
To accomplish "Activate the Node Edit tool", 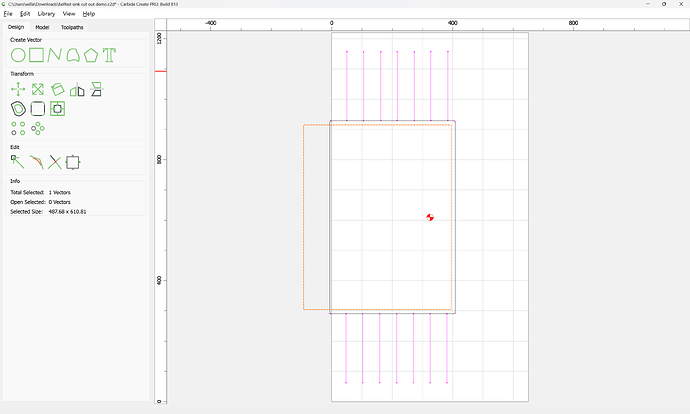I will coord(18,162).
